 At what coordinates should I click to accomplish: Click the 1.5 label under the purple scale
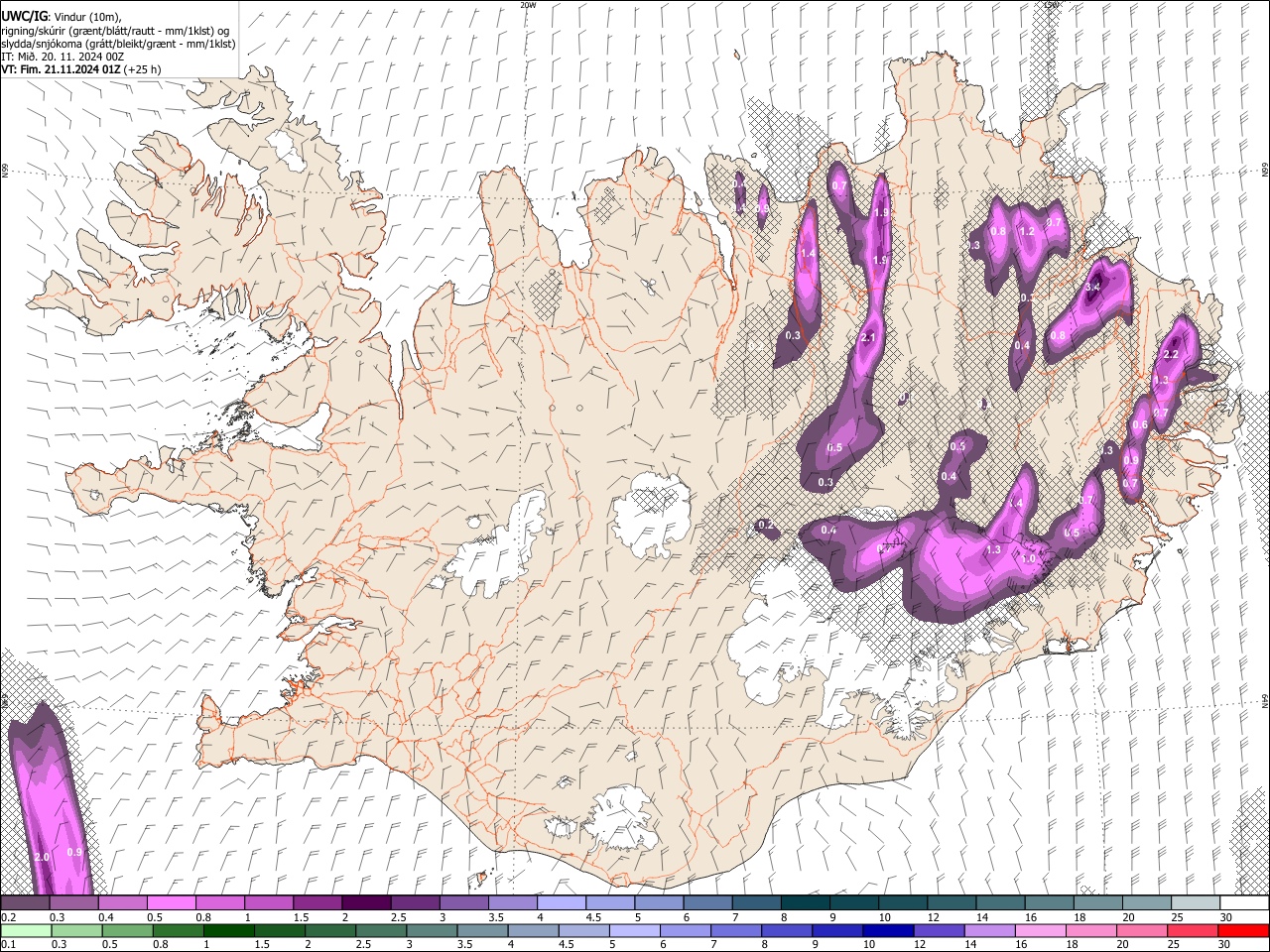click(301, 917)
